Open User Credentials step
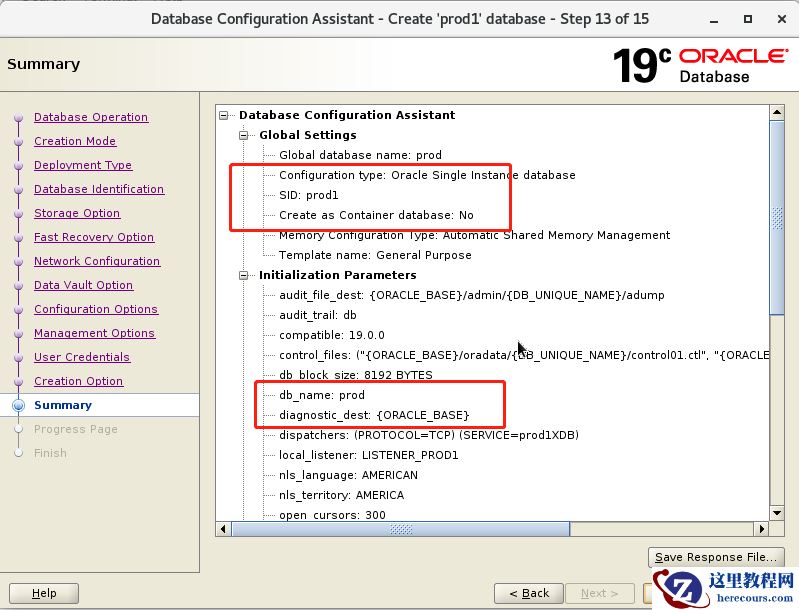Screen dimensions: 799x610 tap(82, 357)
